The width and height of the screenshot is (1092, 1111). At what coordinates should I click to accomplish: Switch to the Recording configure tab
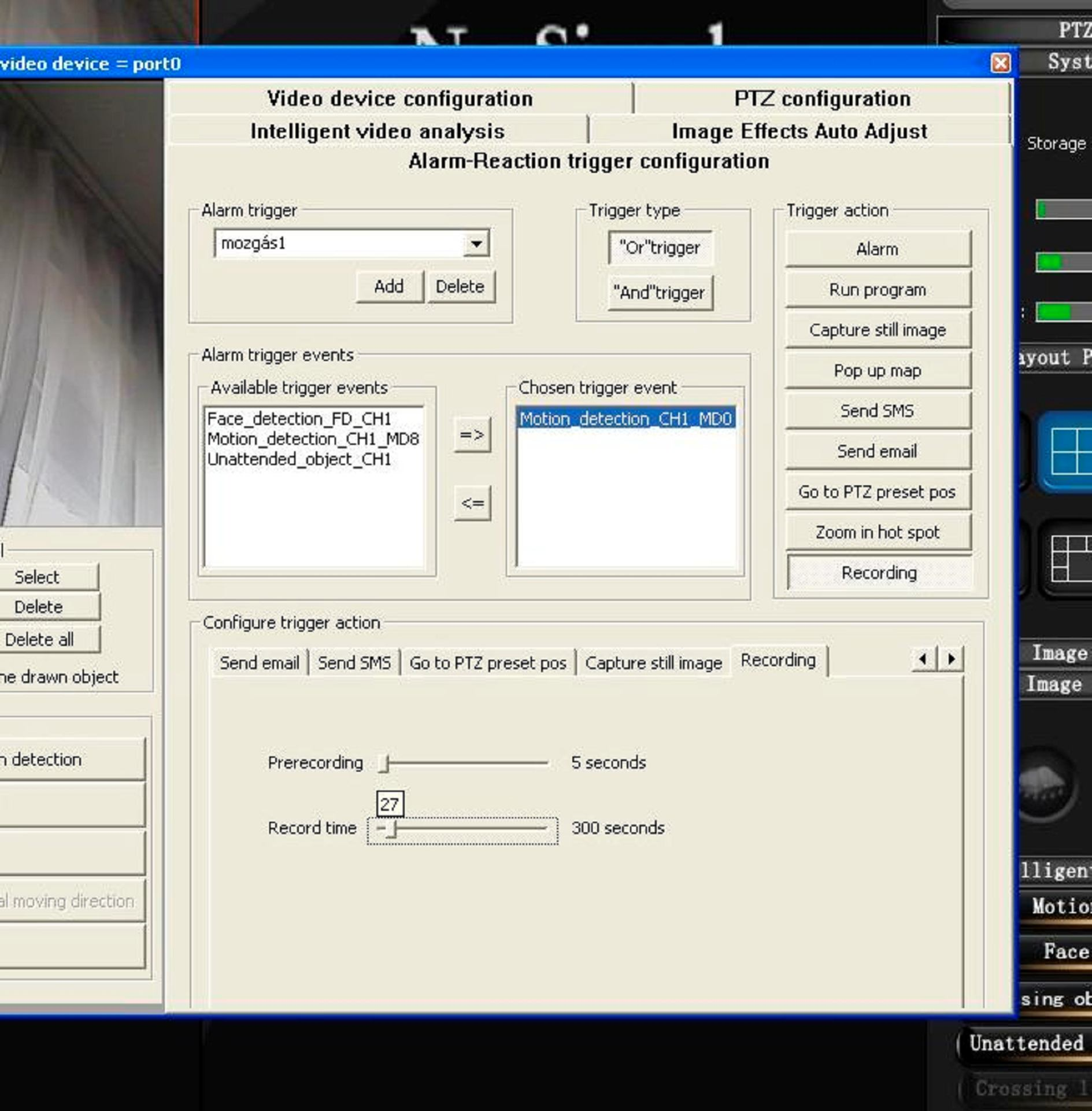[x=778, y=660]
